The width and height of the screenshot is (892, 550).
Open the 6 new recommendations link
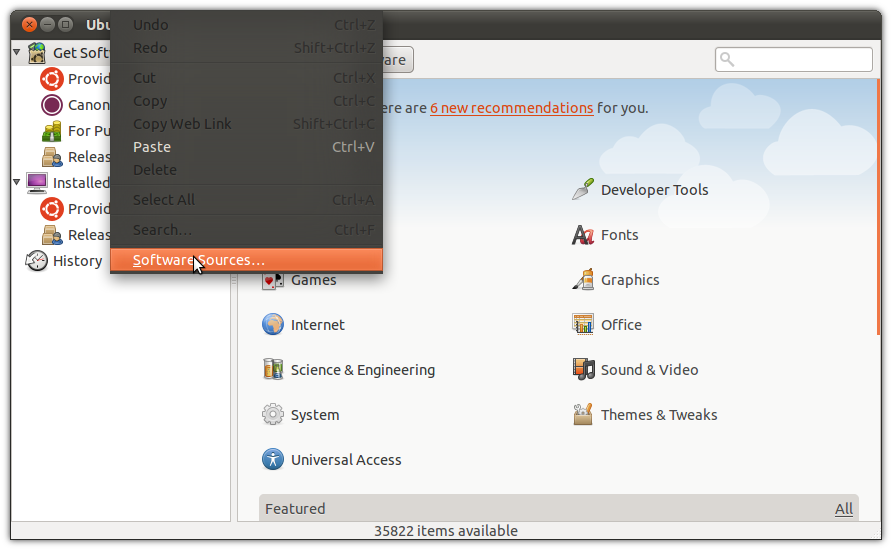coord(511,108)
